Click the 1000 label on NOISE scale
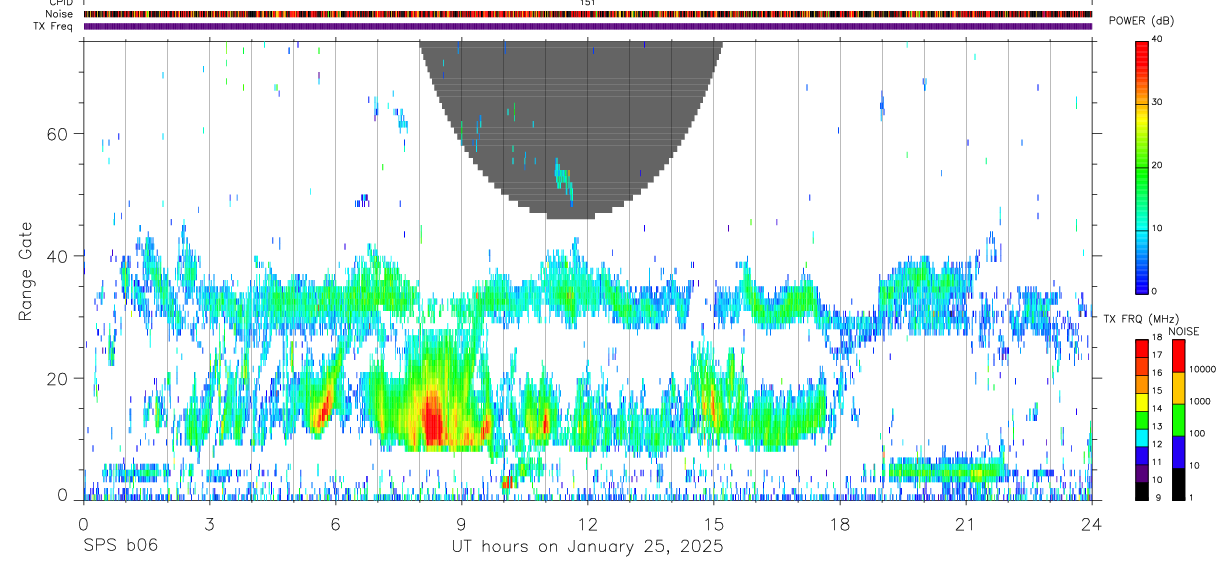This screenshot has height=567, width=1228. point(1198,402)
